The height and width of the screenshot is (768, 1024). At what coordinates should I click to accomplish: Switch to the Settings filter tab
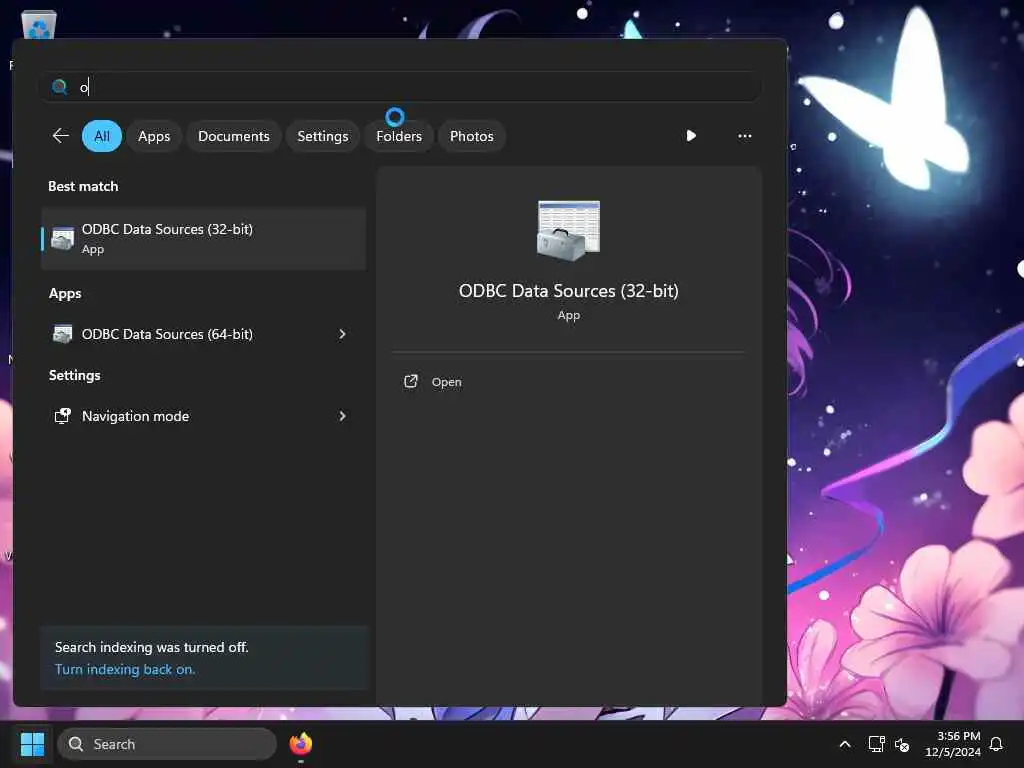[323, 136]
